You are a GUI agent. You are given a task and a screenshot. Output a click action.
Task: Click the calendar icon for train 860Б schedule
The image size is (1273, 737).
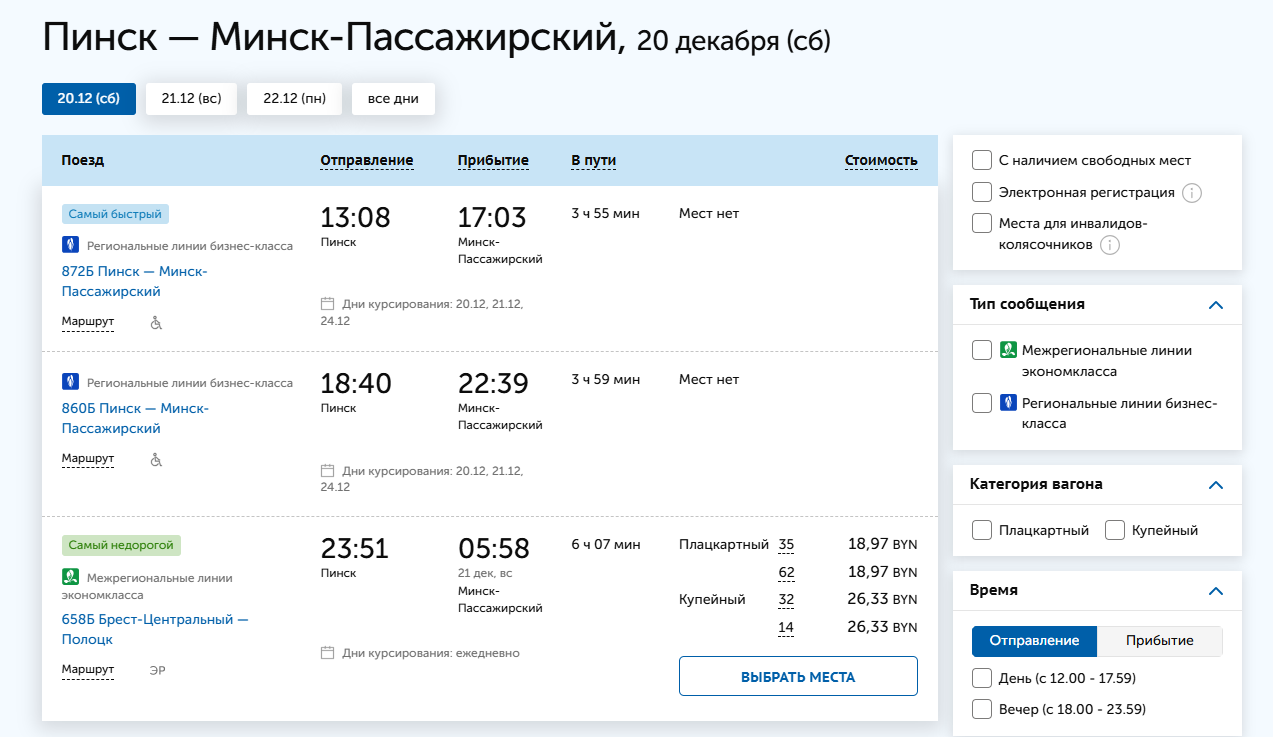tap(327, 470)
